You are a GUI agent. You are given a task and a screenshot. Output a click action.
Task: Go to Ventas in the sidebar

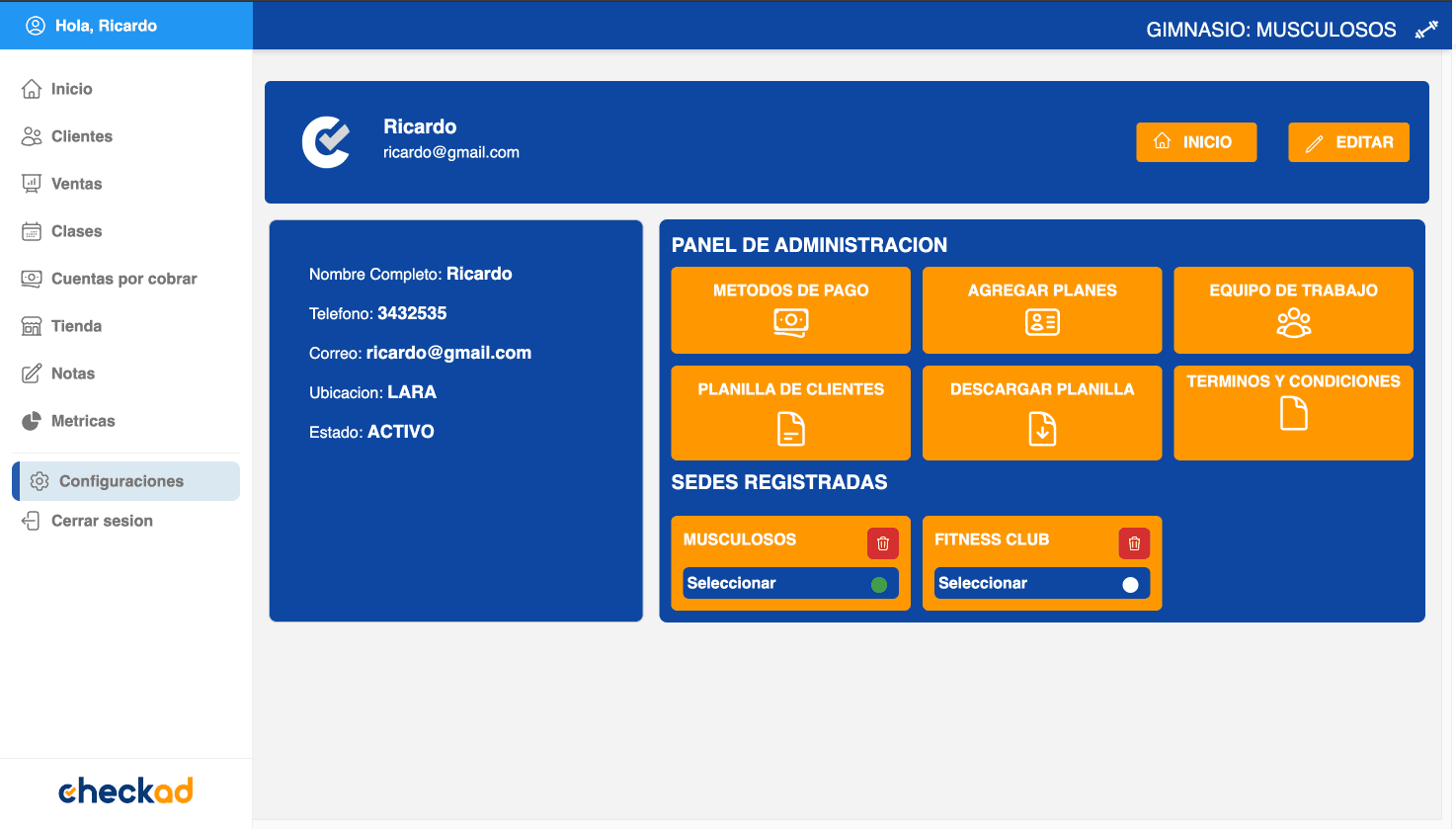click(x=76, y=184)
